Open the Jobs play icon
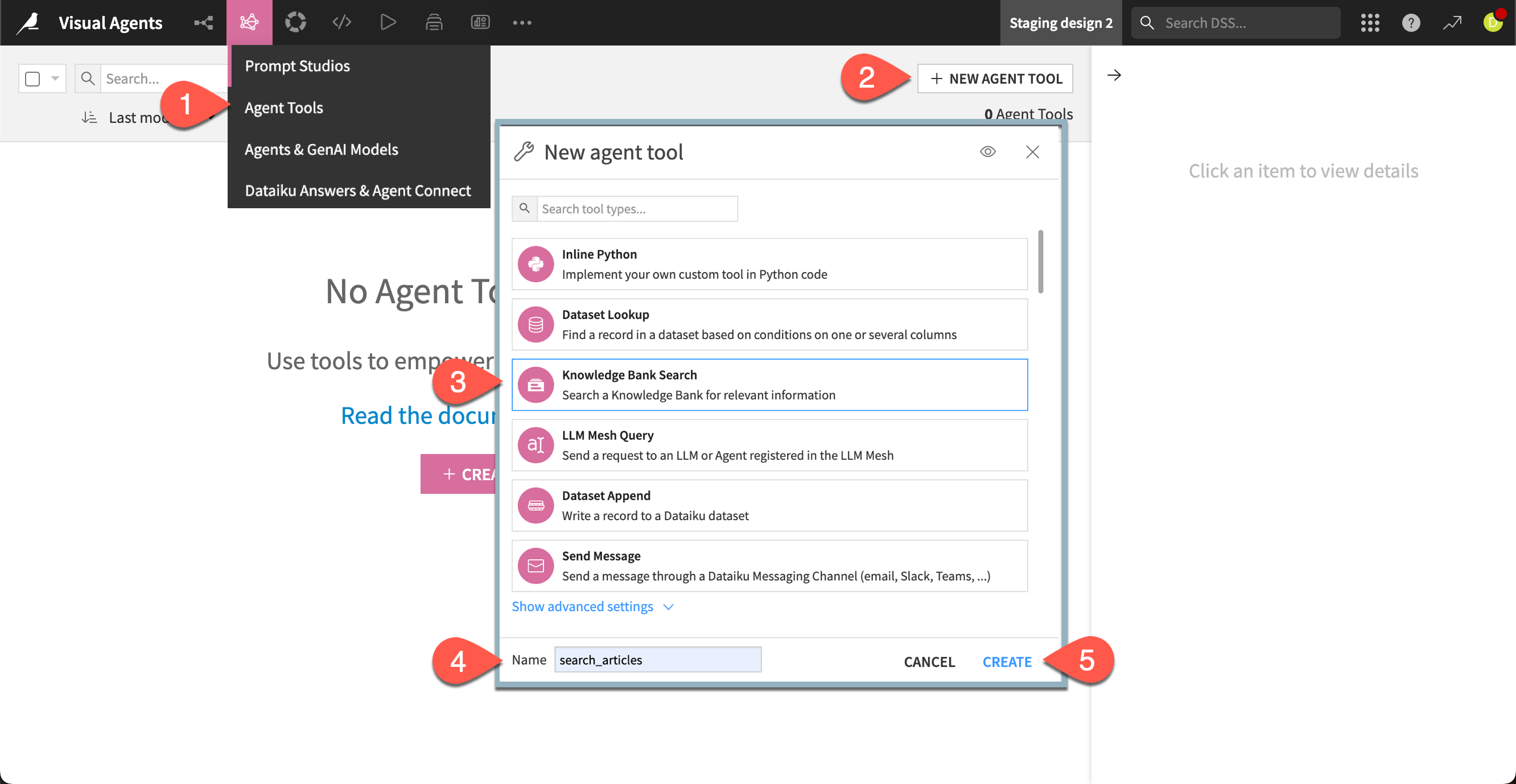This screenshot has width=1516, height=784. point(388,23)
